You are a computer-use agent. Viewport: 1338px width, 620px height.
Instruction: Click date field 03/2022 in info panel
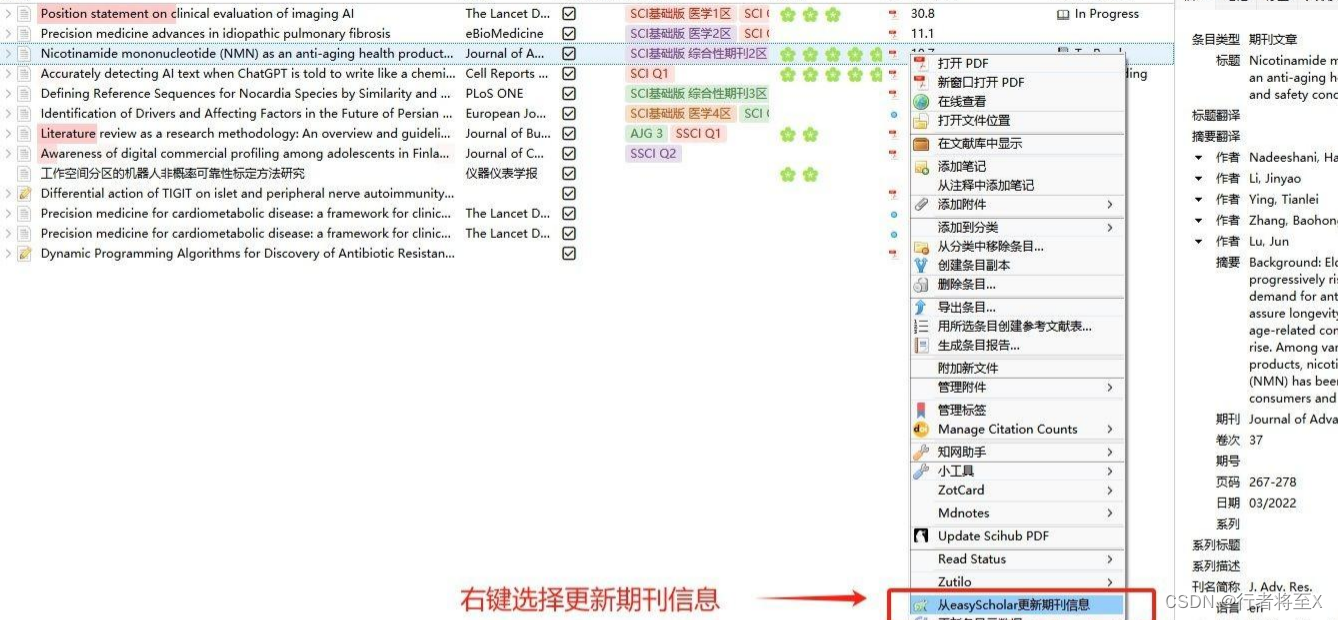click(1271, 503)
